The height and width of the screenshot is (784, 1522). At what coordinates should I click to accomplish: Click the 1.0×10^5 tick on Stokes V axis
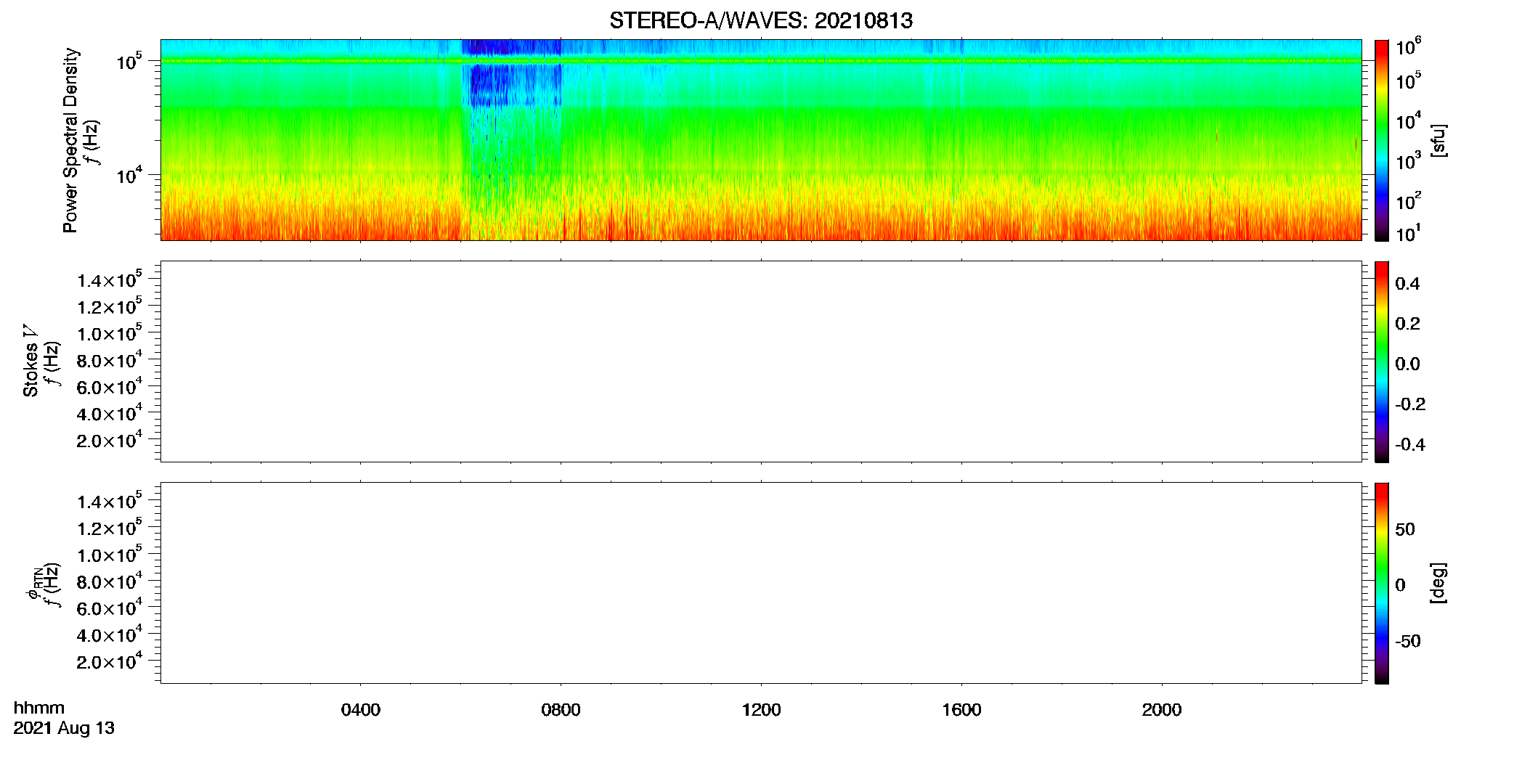click(x=110, y=332)
